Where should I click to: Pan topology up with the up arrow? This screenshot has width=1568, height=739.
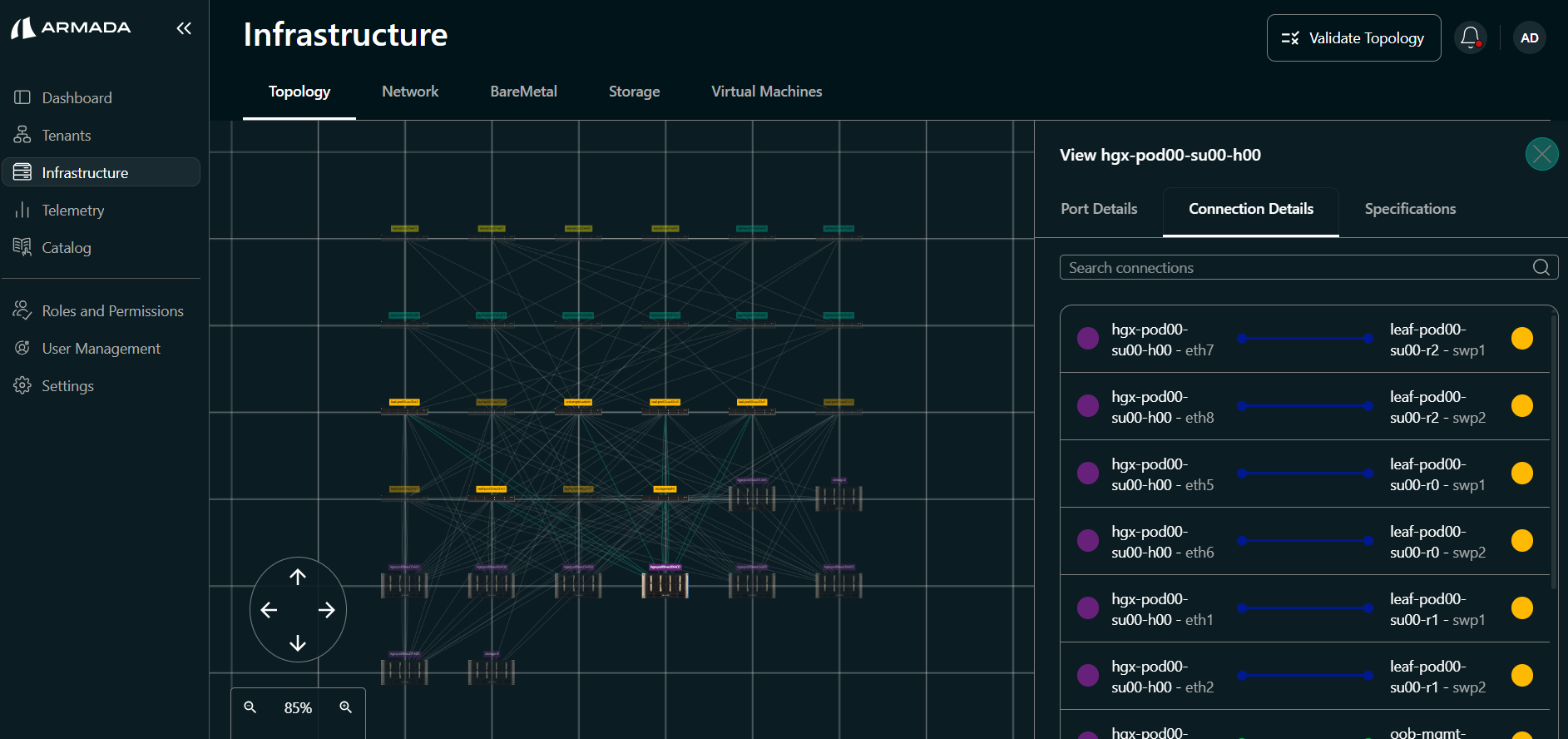pyautogui.click(x=298, y=577)
